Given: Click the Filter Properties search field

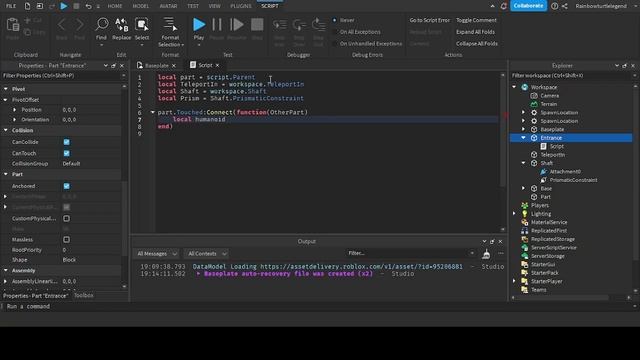Looking at the screenshot, I should point(62,76).
